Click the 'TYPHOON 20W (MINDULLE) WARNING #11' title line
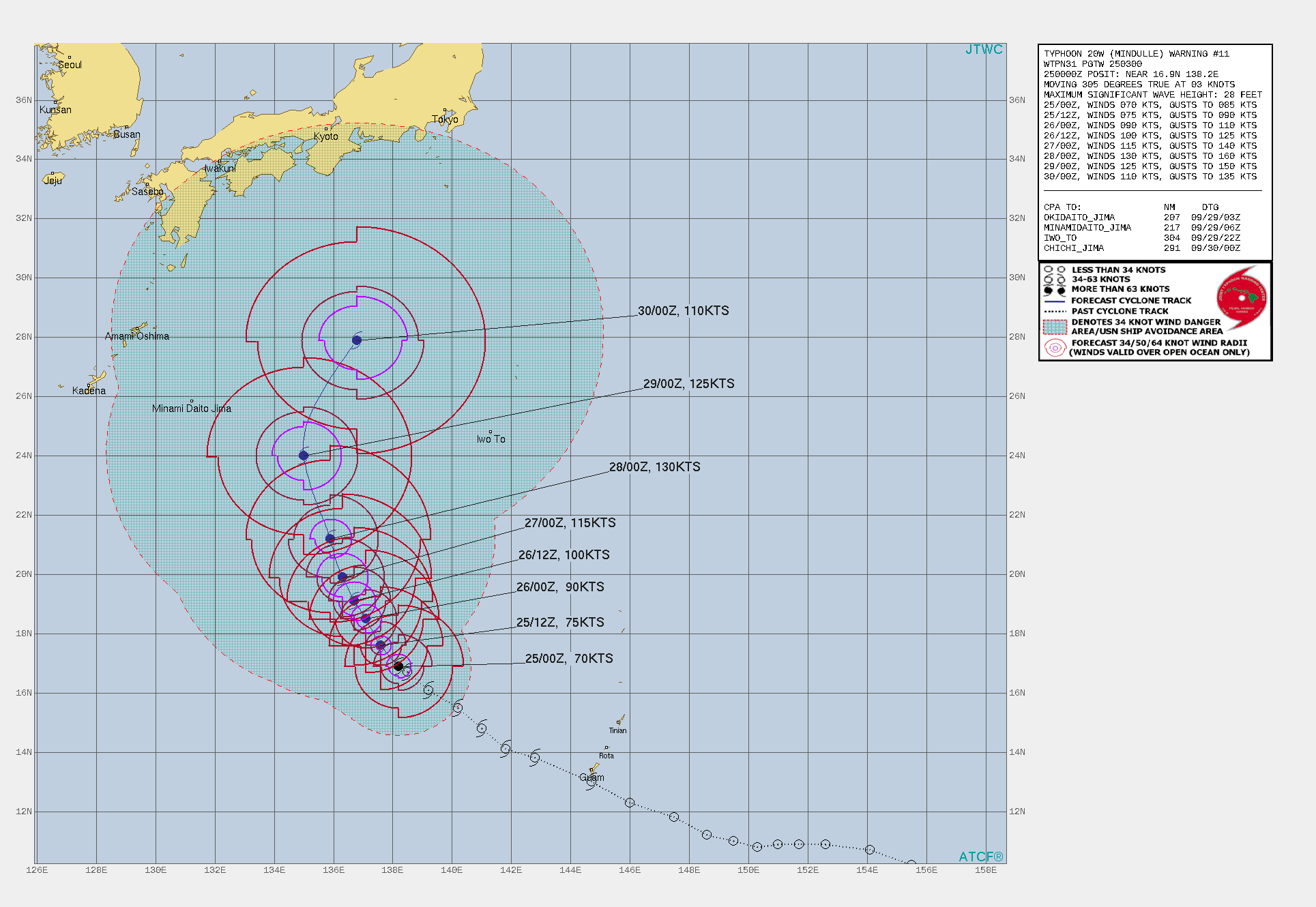 click(1136, 54)
